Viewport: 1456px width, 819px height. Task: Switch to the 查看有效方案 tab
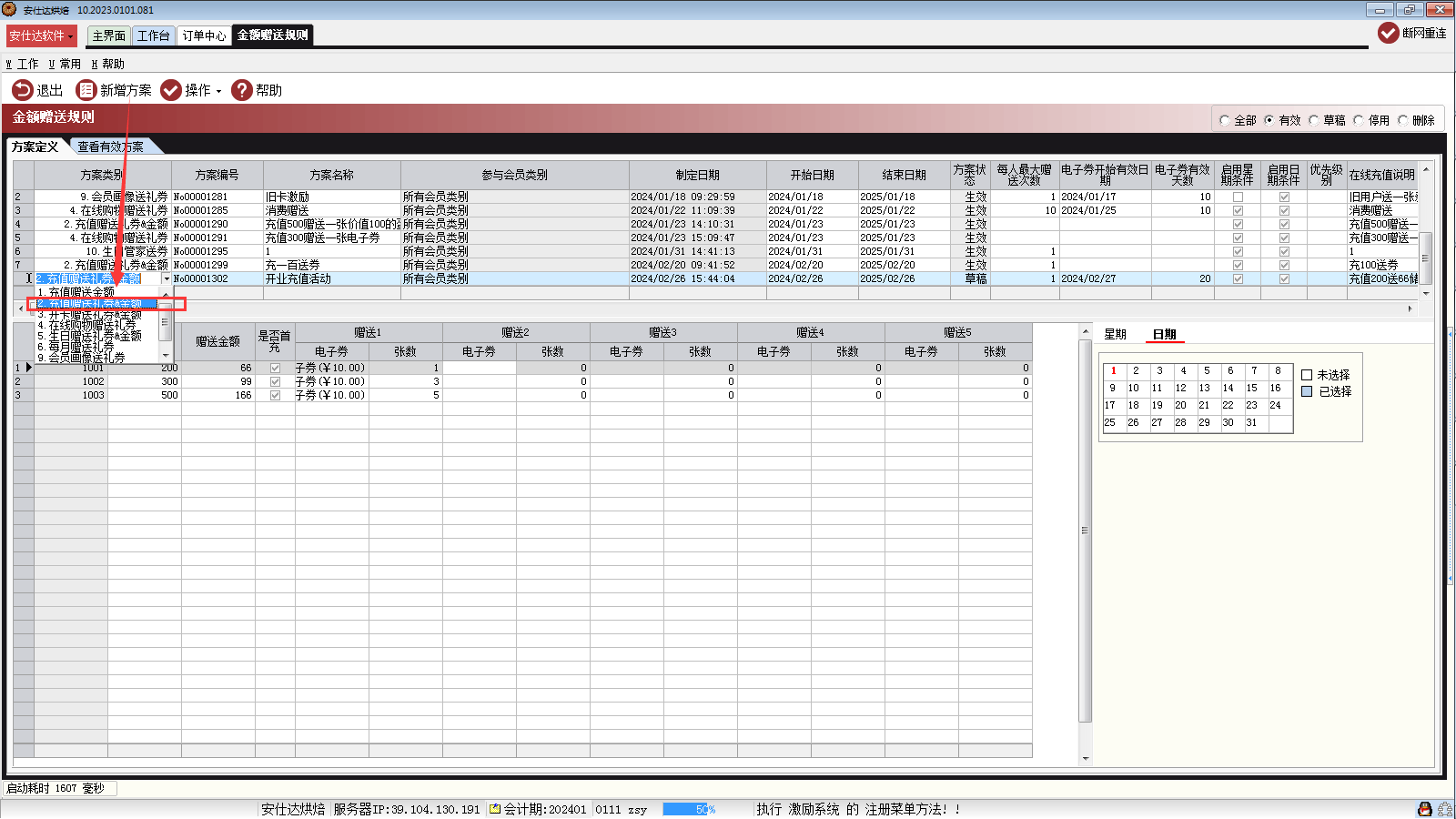tap(110, 147)
